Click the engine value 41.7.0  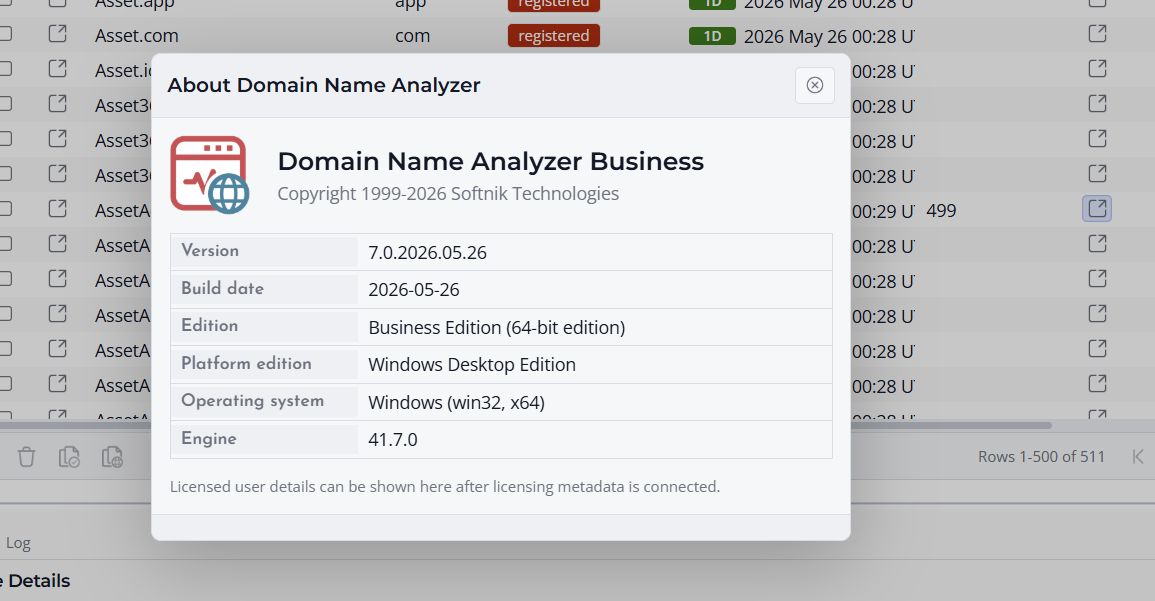click(x=393, y=440)
